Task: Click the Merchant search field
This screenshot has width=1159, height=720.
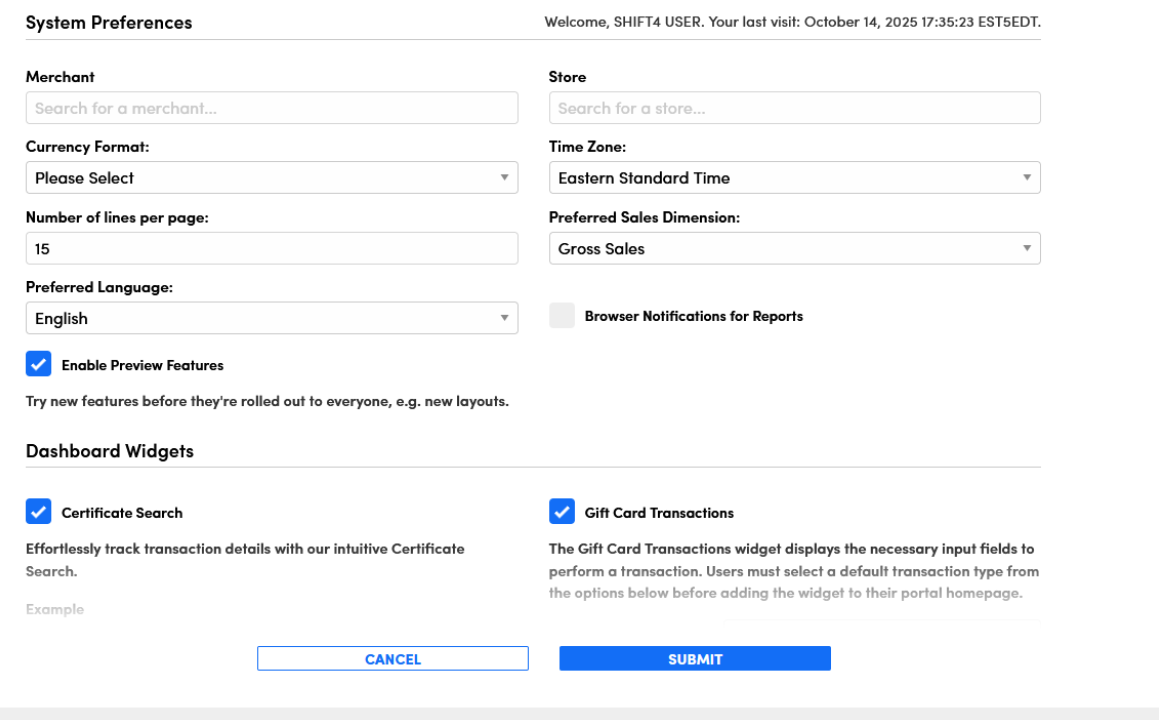Action: pos(271,108)
